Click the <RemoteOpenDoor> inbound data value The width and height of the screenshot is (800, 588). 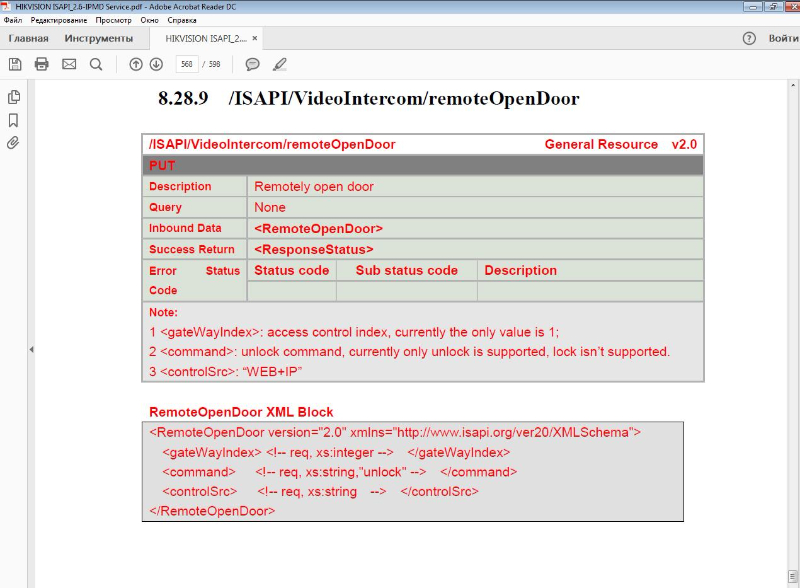tap(318, 229)
